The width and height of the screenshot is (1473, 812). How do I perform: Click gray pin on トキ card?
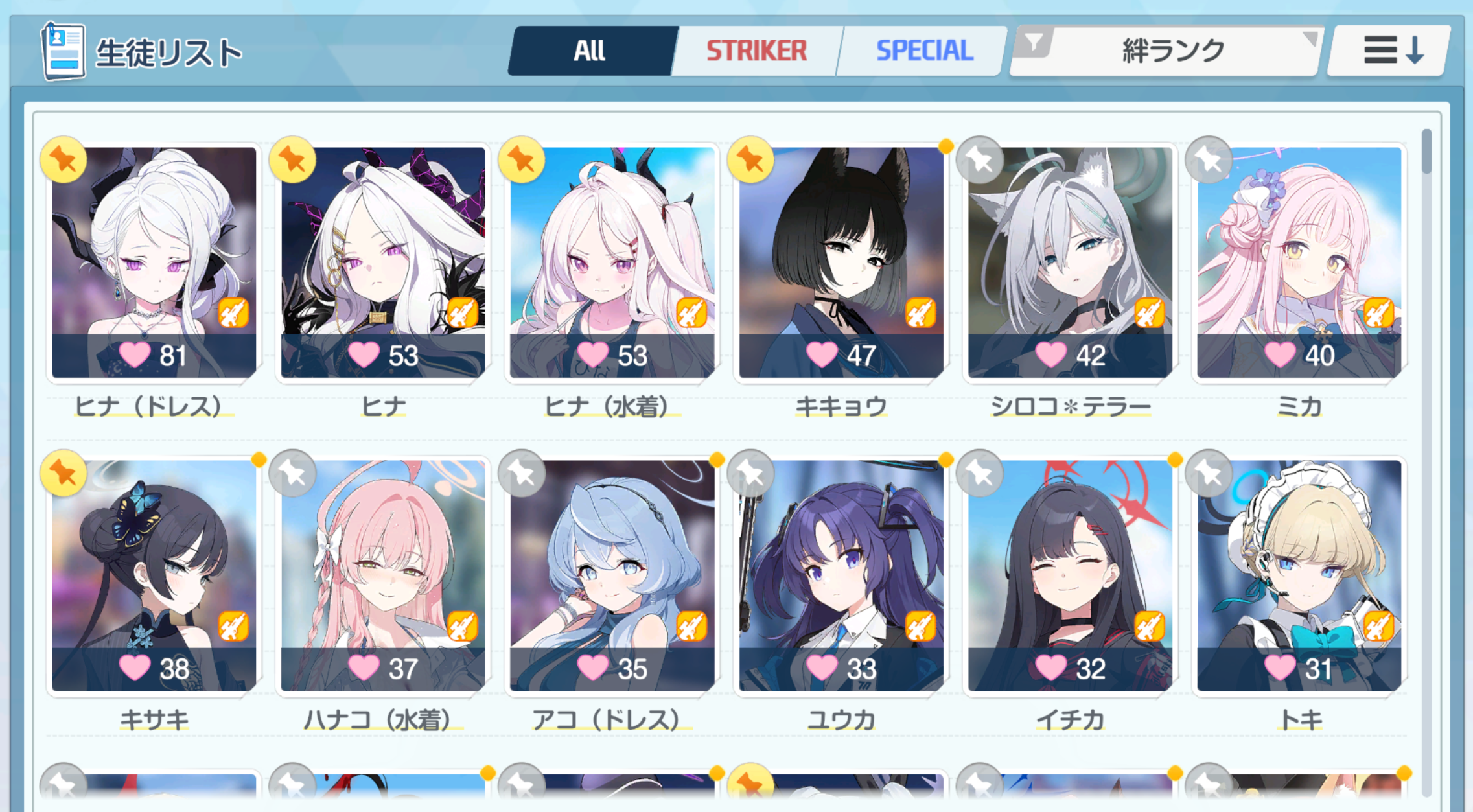click(x=1209, y=474)
